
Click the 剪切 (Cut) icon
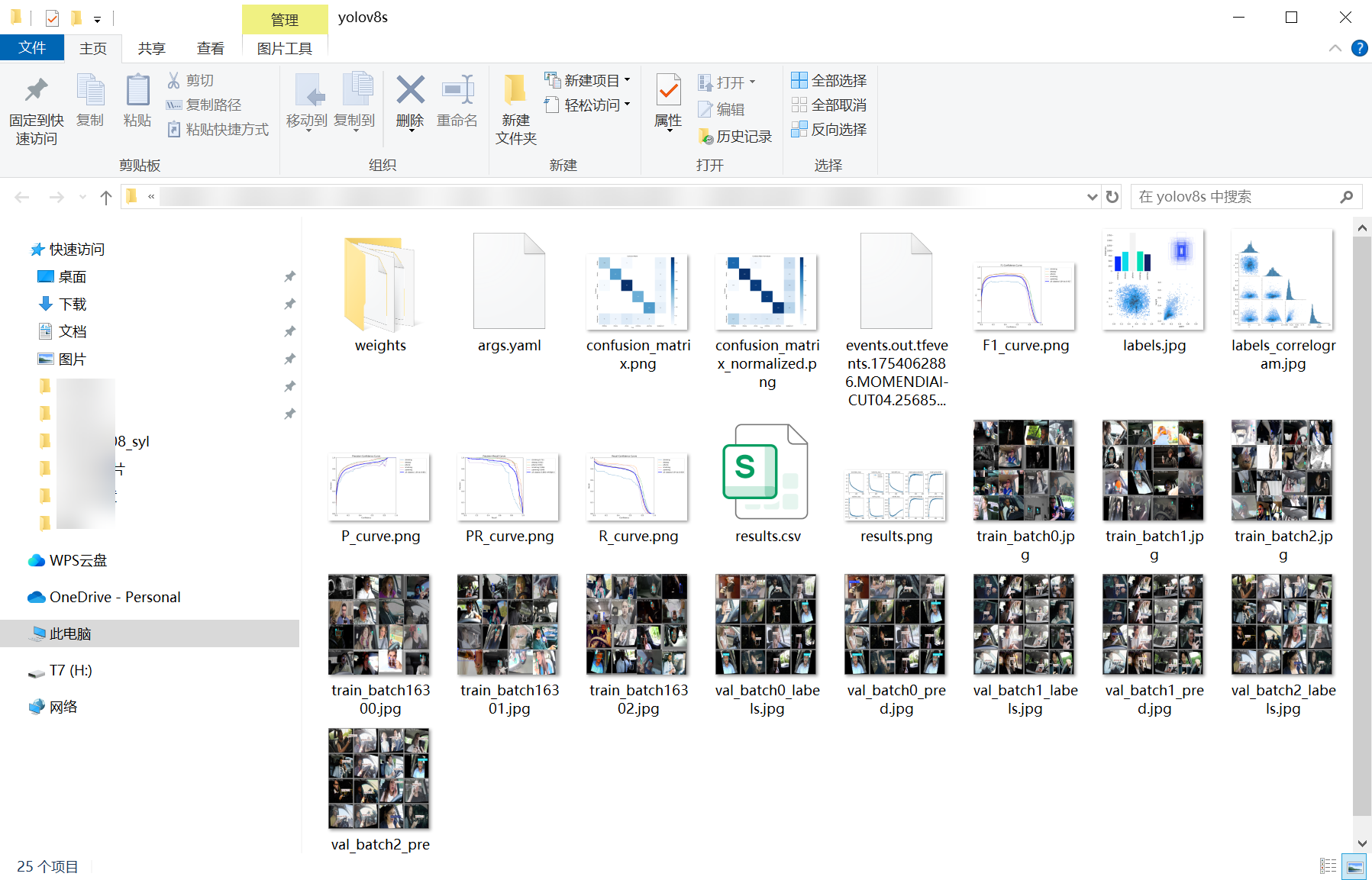pyautogui.click(x=193, y=80)
